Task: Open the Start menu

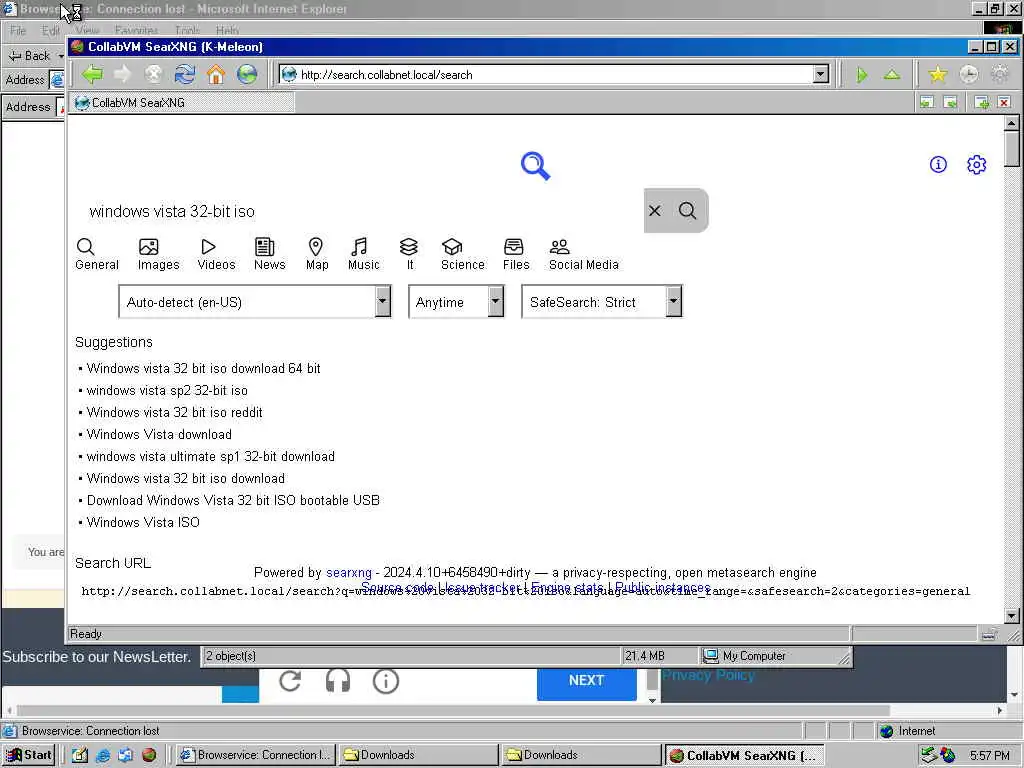Action: (x=28, y=755)
